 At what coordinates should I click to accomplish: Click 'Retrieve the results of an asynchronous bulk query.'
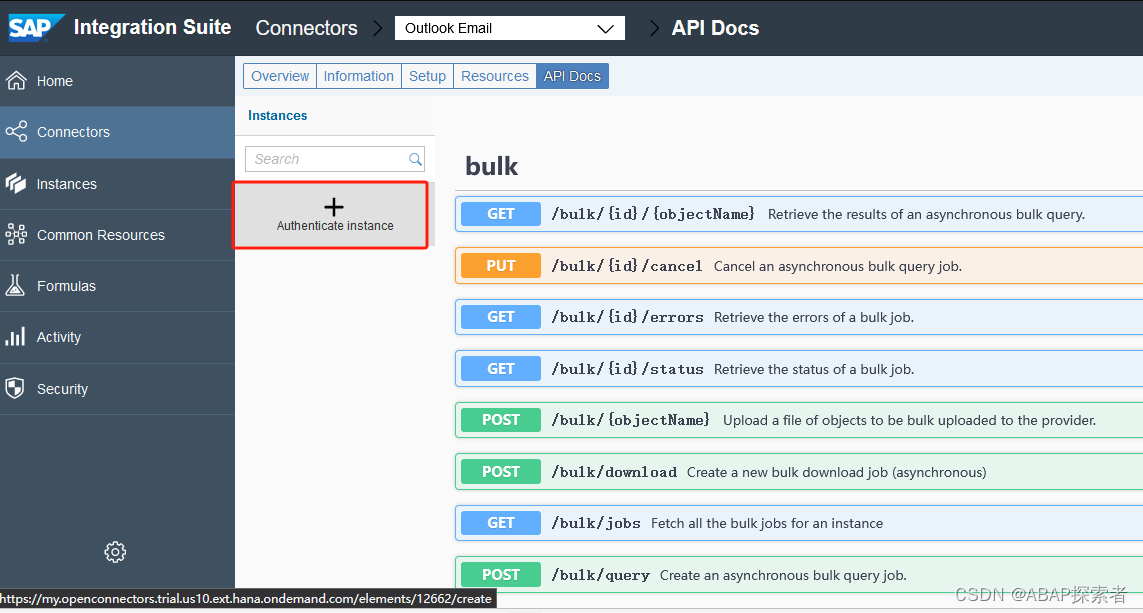tap(926, 214)
